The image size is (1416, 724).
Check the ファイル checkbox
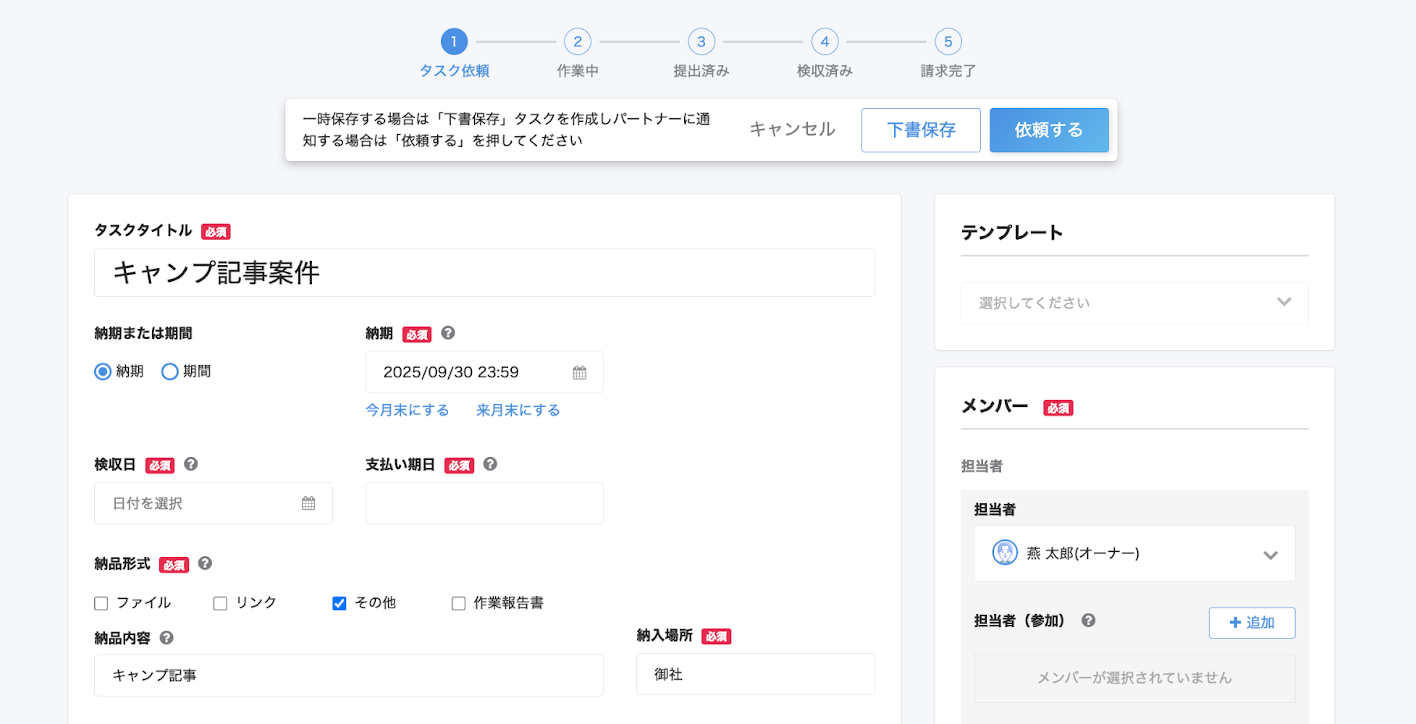pyautogui.click(x=101, y=603)
